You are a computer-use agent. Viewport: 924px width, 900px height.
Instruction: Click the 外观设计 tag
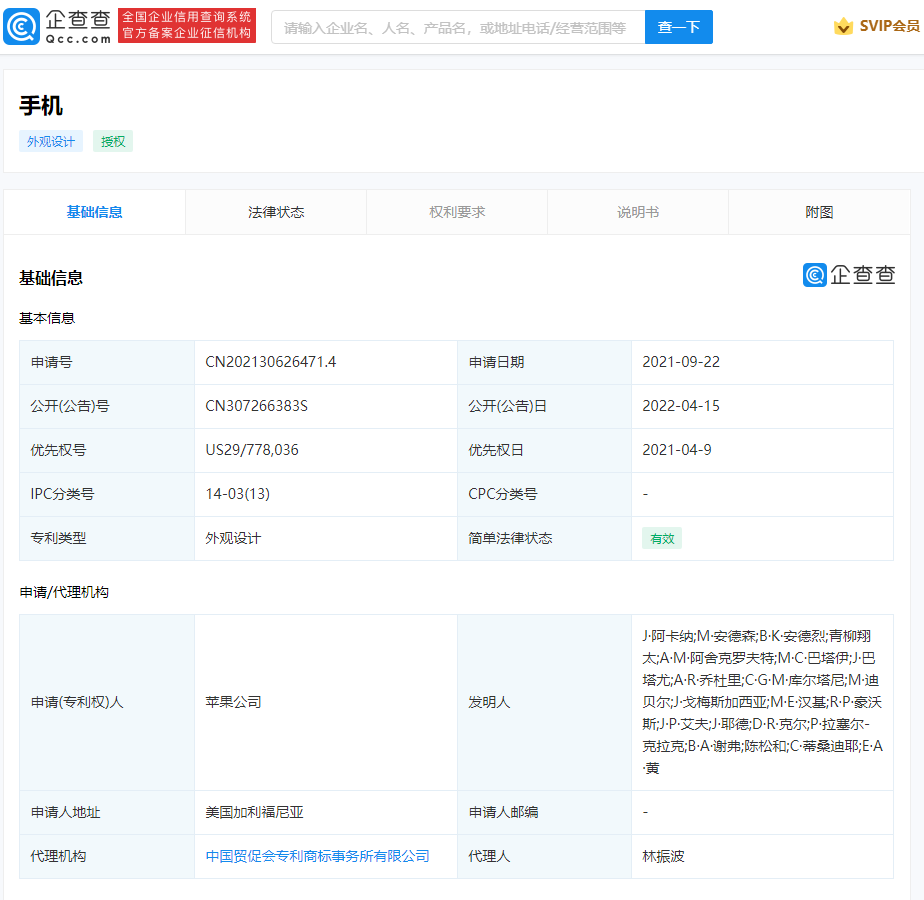pyautogui.click(x=51, y=141)
